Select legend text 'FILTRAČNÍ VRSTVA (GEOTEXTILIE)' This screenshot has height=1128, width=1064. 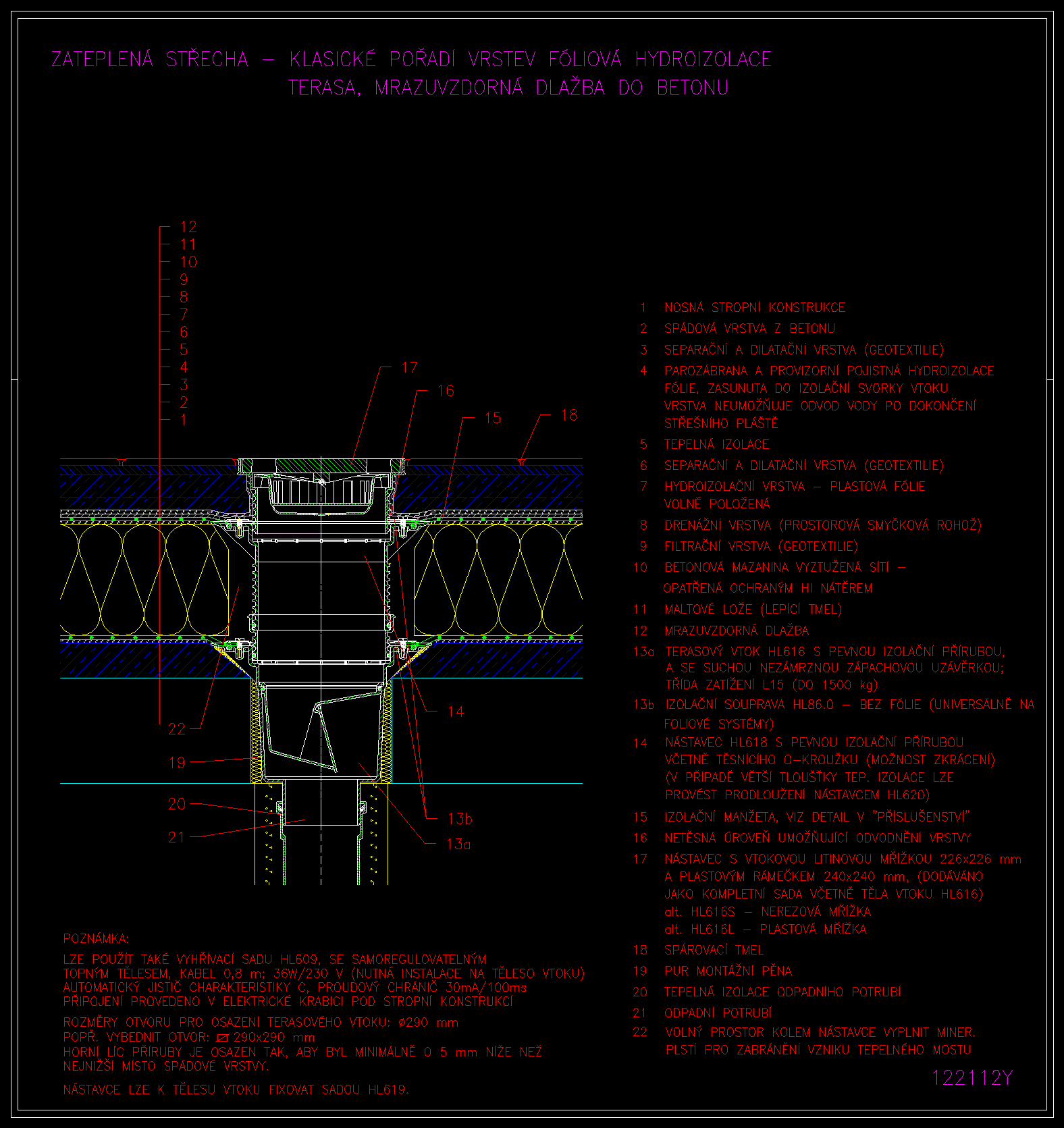761,546
